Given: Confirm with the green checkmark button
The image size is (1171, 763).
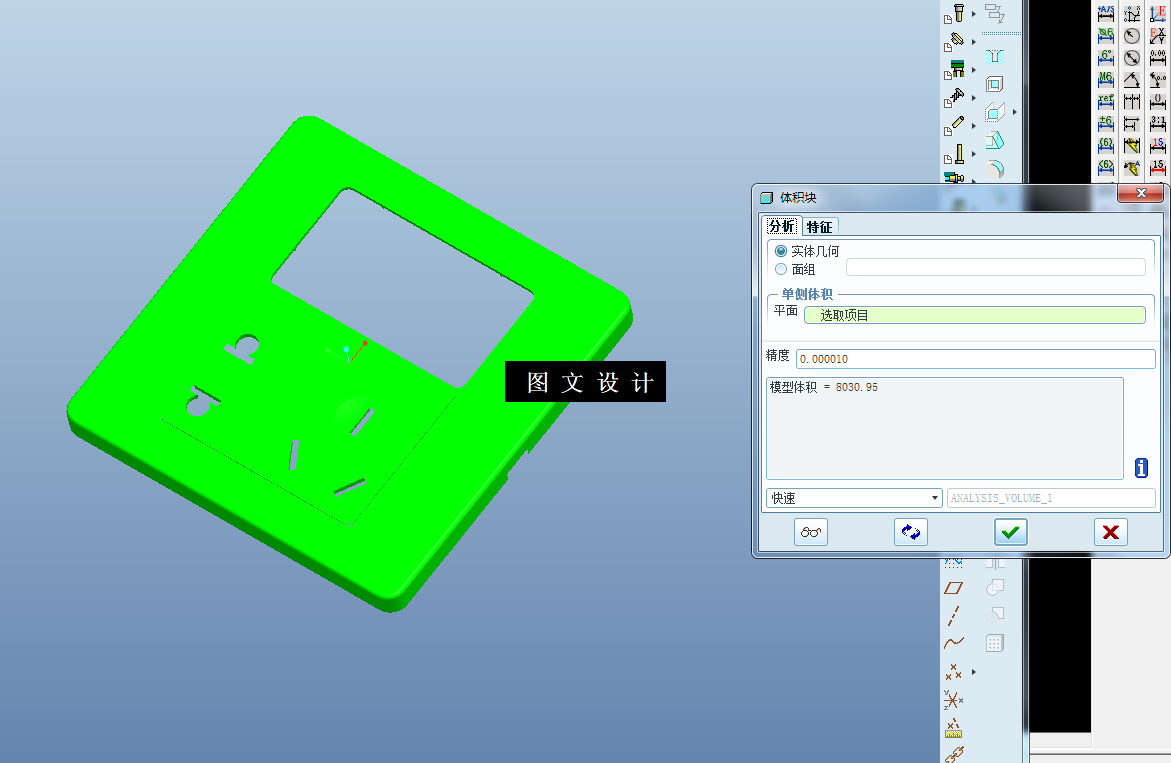Looking at the screenshot, I should [1010, 532].
